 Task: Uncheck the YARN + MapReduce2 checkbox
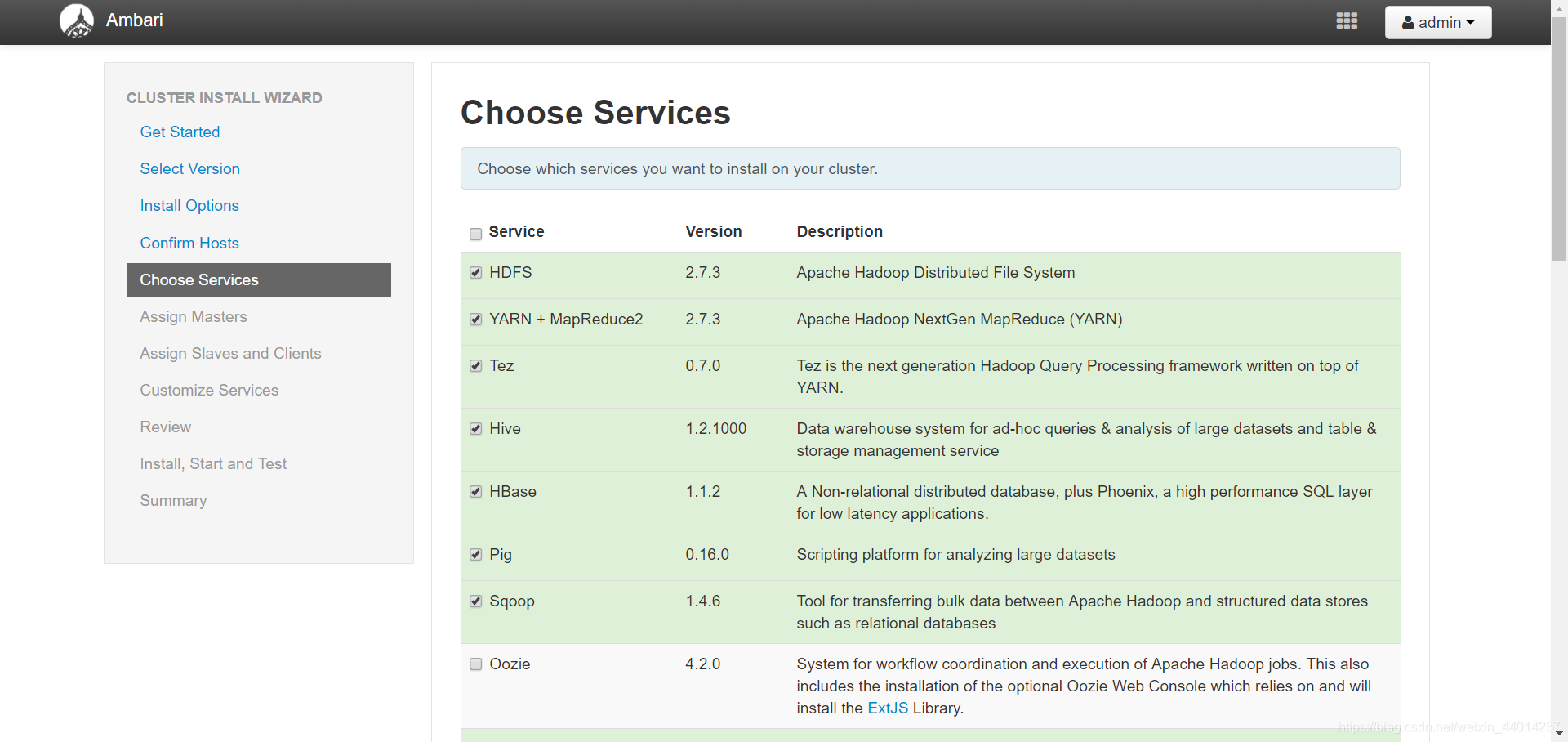[x=476, y=320]
